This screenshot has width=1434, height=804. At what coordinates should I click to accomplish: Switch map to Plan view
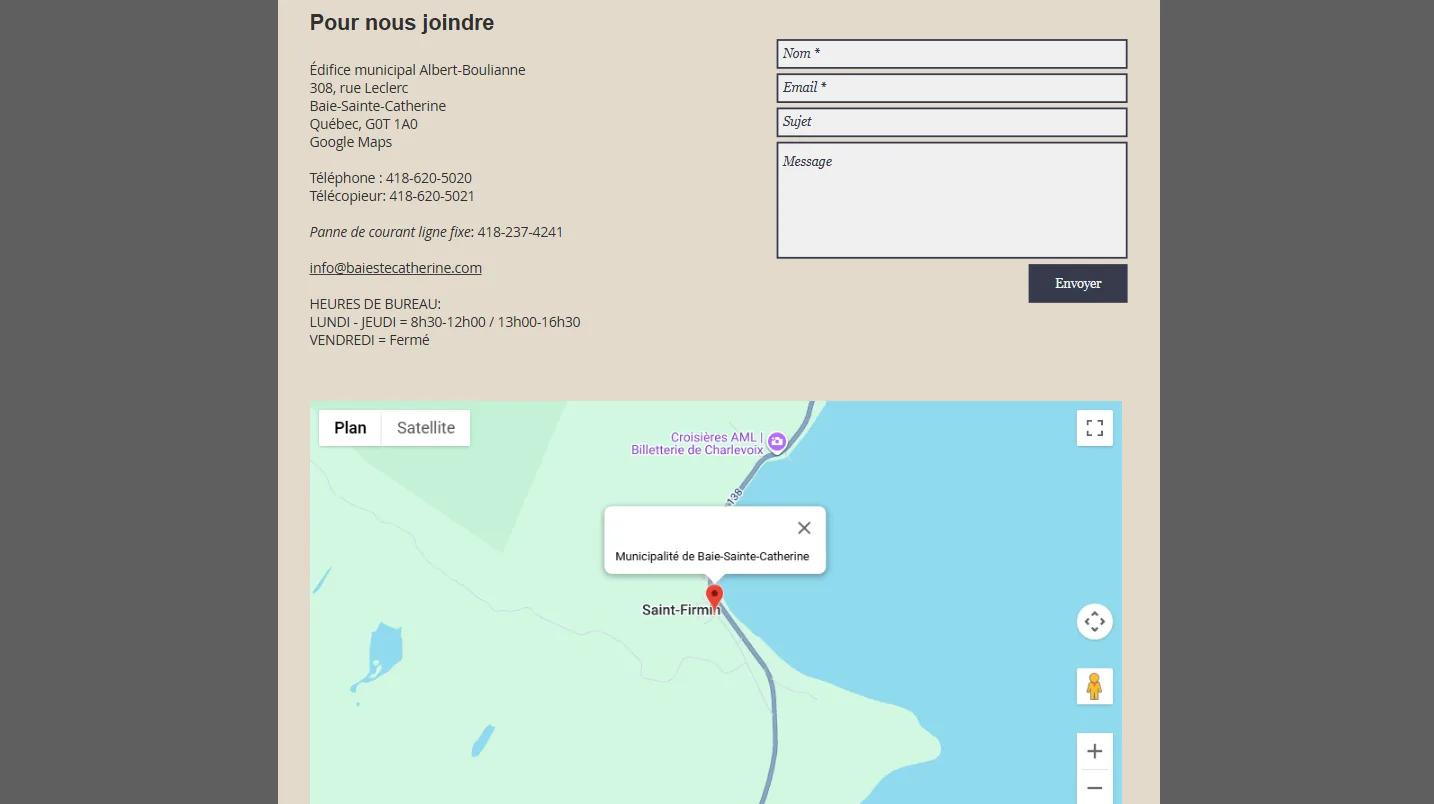(x=350, y=428)
